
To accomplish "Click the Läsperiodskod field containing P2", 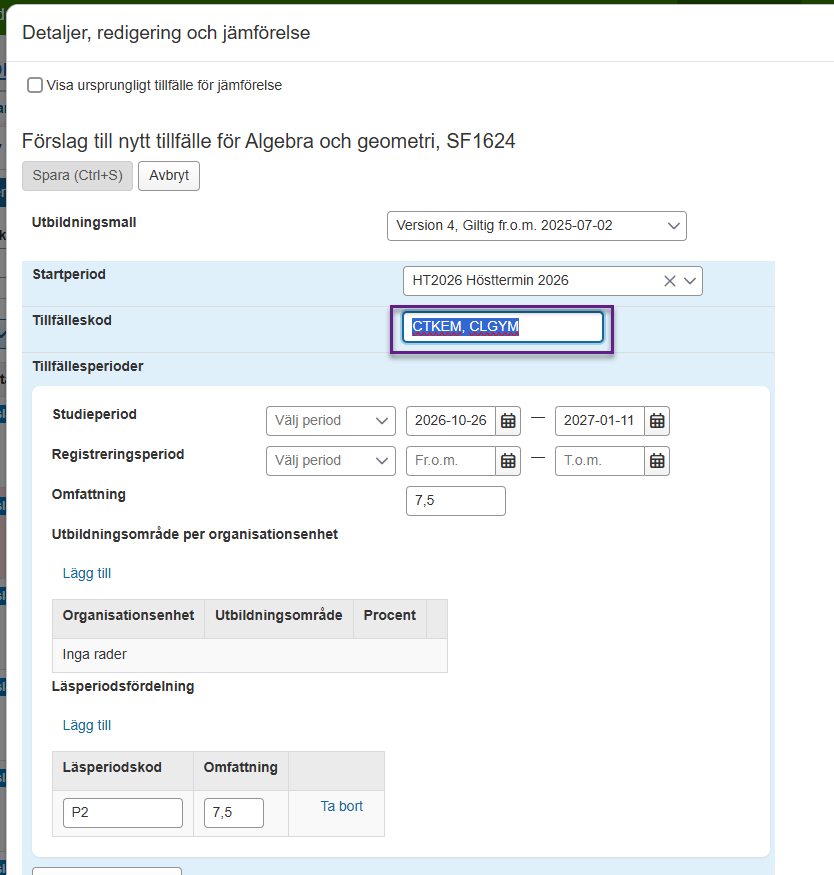I will coord(122,813).
